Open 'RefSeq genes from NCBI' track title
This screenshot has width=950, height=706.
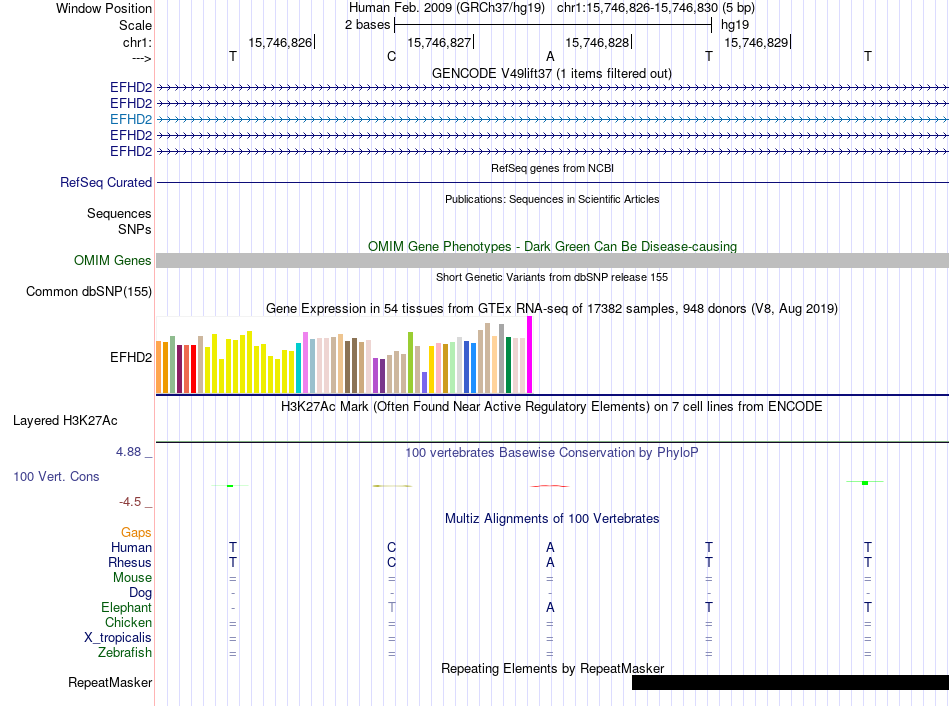coord(552,168)
